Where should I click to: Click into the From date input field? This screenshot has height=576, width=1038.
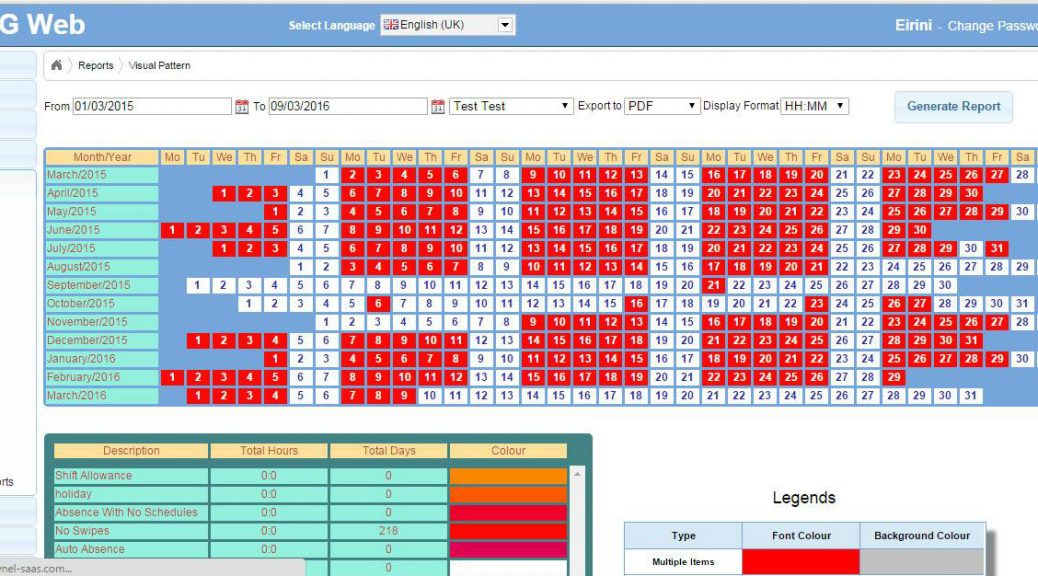click(152, 106)
